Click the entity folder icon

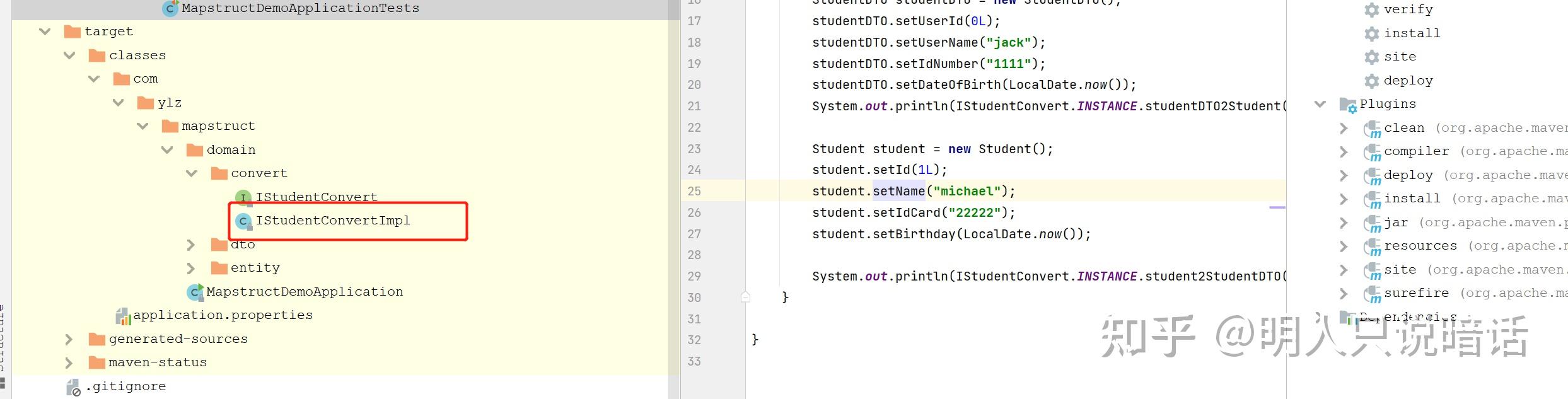219,269
